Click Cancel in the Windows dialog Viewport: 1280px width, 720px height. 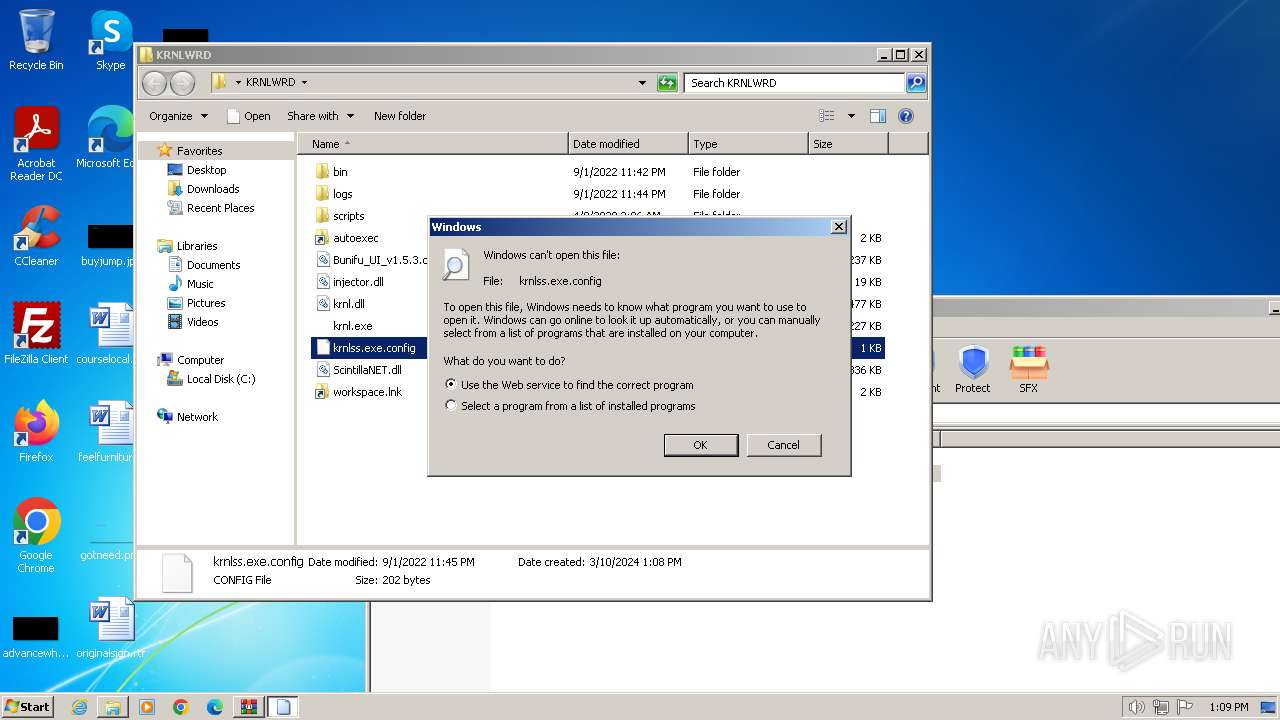point(783,445)
